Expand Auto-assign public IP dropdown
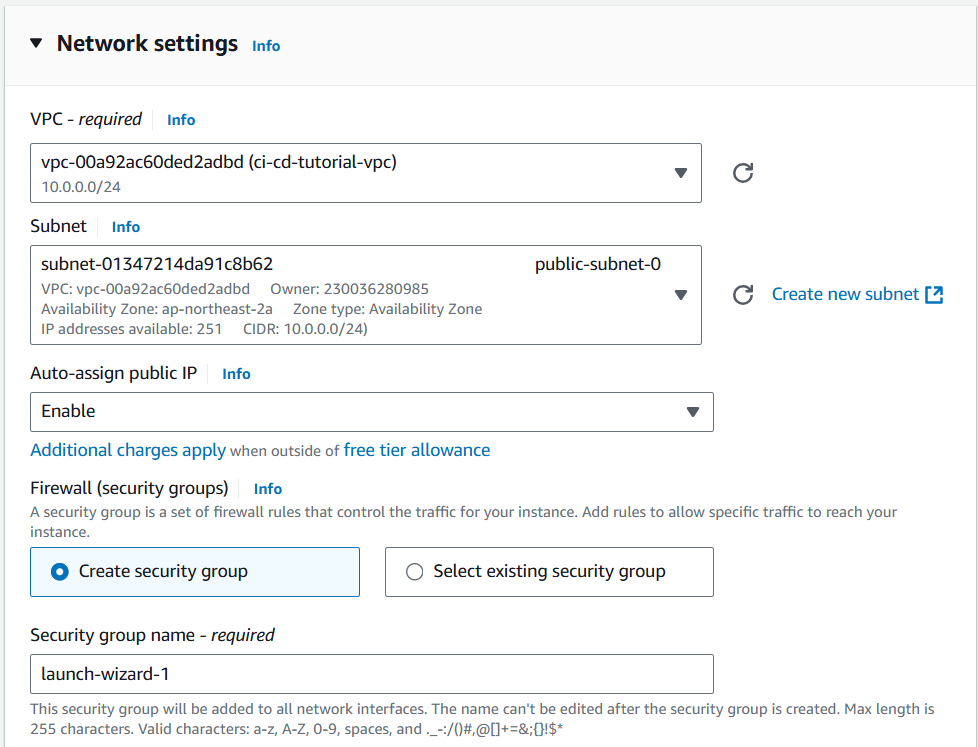The width and height of the screenshot is (978, 747). 372,412
